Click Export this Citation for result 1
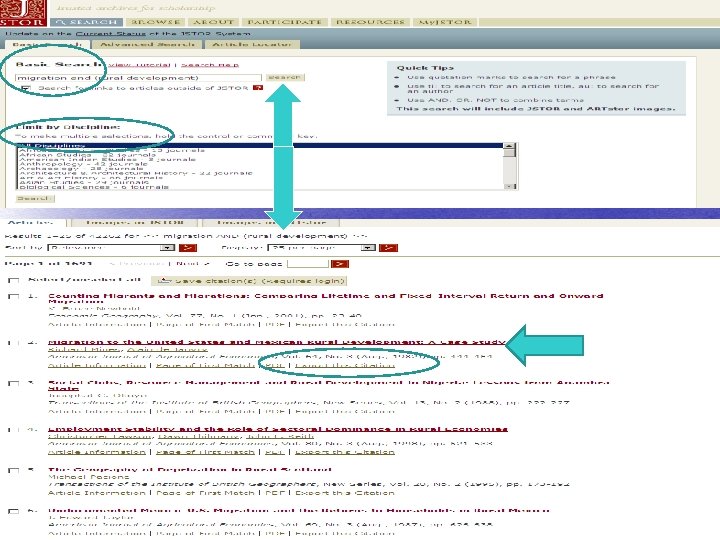The height and width of the screenshot is (540, 720). pyautogui.click(x=345, y=325)
